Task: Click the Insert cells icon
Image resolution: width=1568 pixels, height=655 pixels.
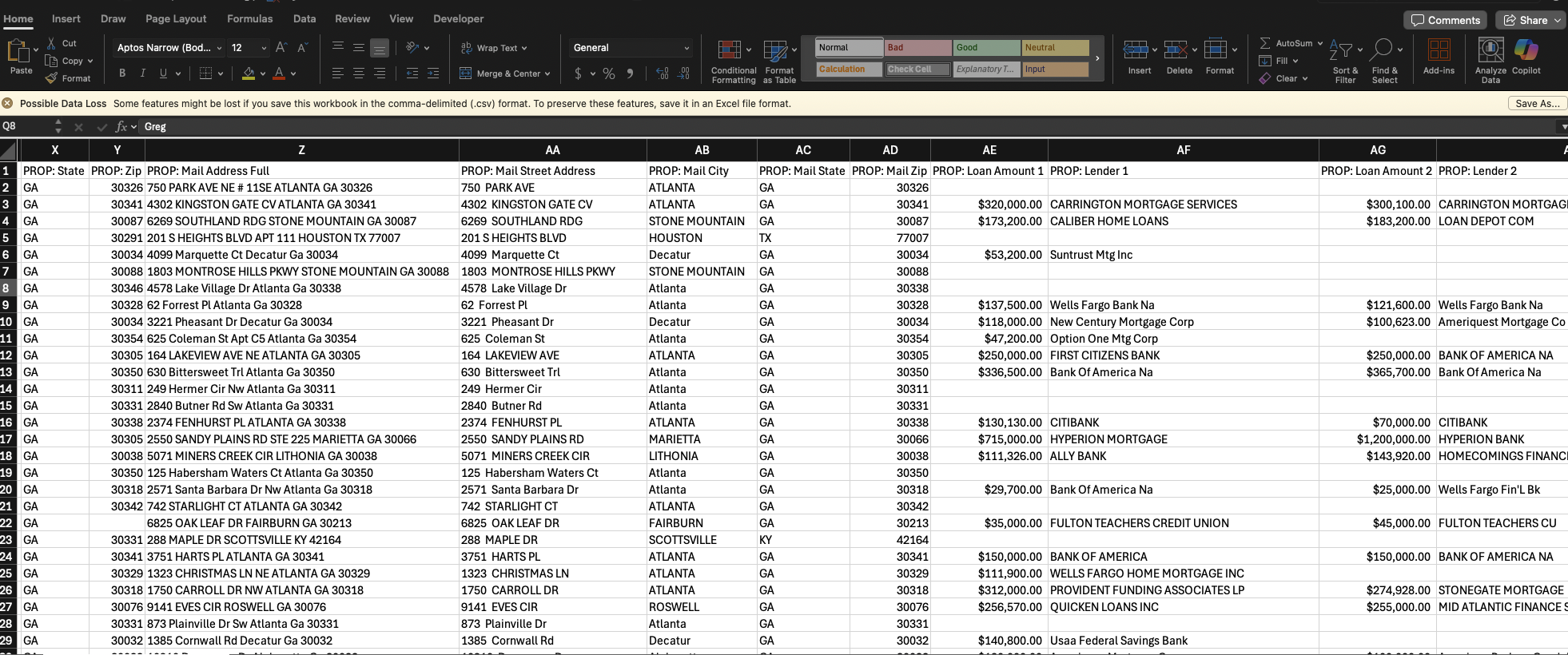Action: (x=1136, y=50)
